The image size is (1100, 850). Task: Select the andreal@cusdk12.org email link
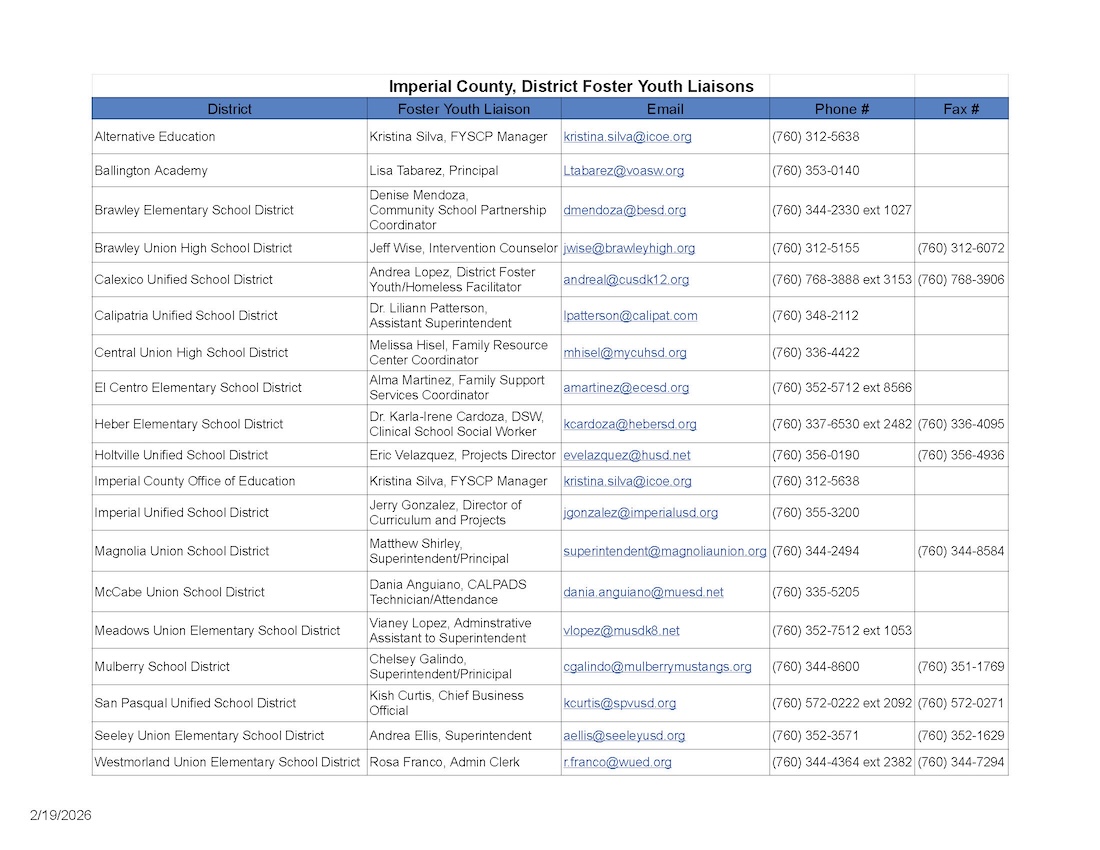click(x=625, y=280)
